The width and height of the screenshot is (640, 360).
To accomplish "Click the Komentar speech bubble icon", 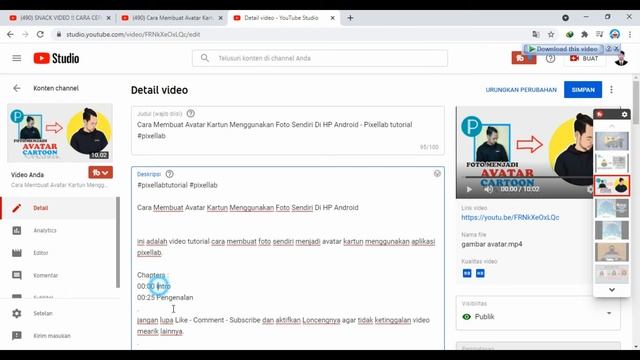I will pos(17,276).
